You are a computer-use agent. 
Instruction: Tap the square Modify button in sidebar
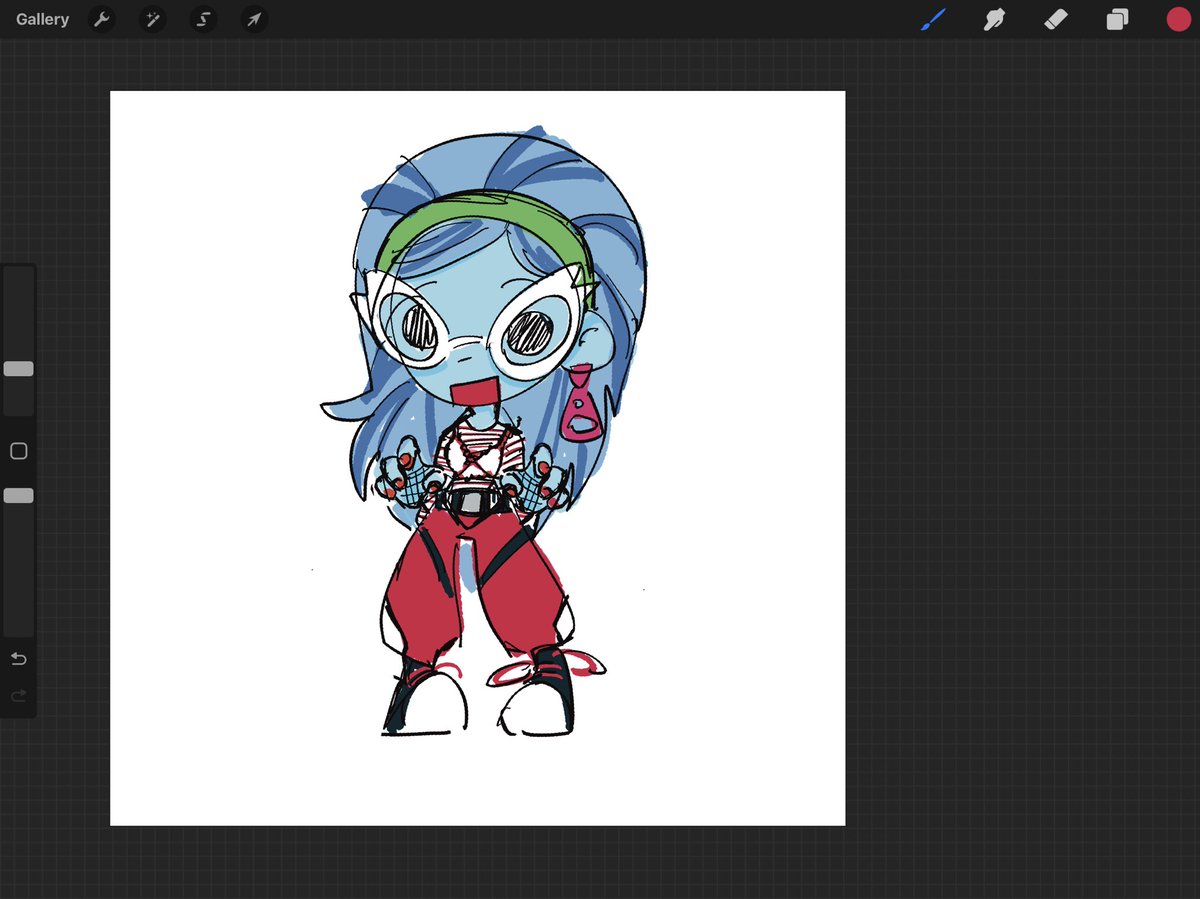coord(18,451)
